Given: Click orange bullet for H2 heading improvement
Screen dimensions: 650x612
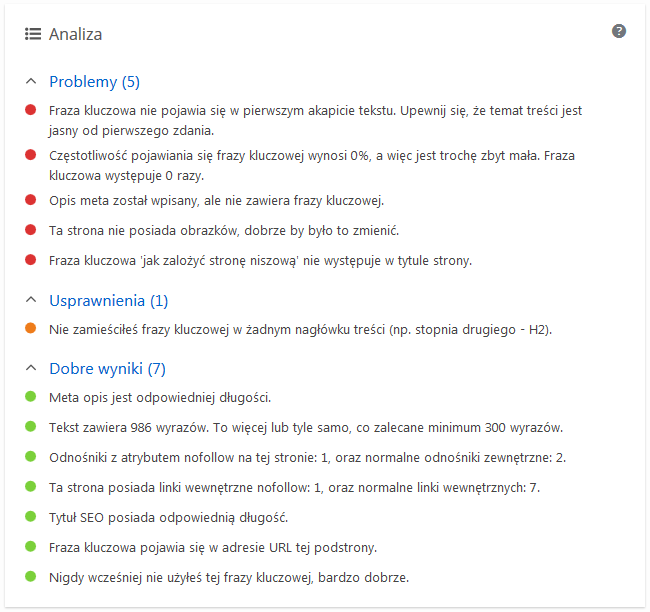Looking at the screenshot, I should [x=31, y=329].
